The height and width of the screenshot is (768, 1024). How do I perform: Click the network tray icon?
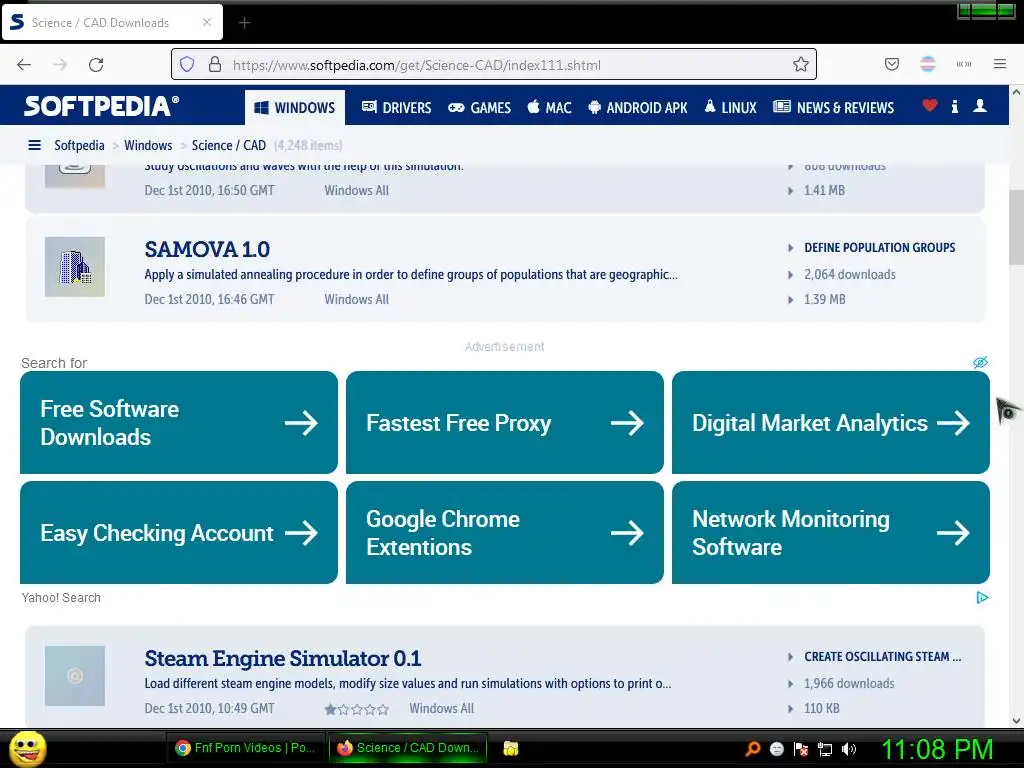pyautogui.click(x=825, y=749)
